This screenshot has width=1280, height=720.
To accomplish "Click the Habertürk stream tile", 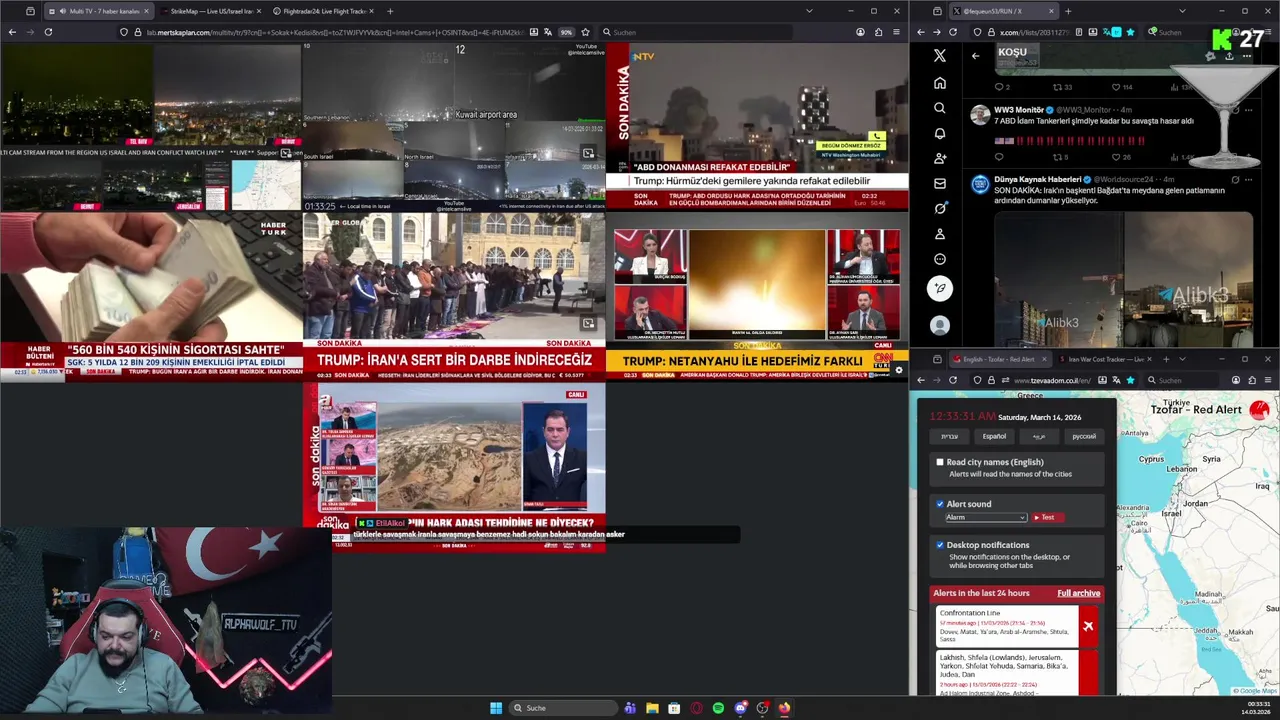I will pos(151,296).
